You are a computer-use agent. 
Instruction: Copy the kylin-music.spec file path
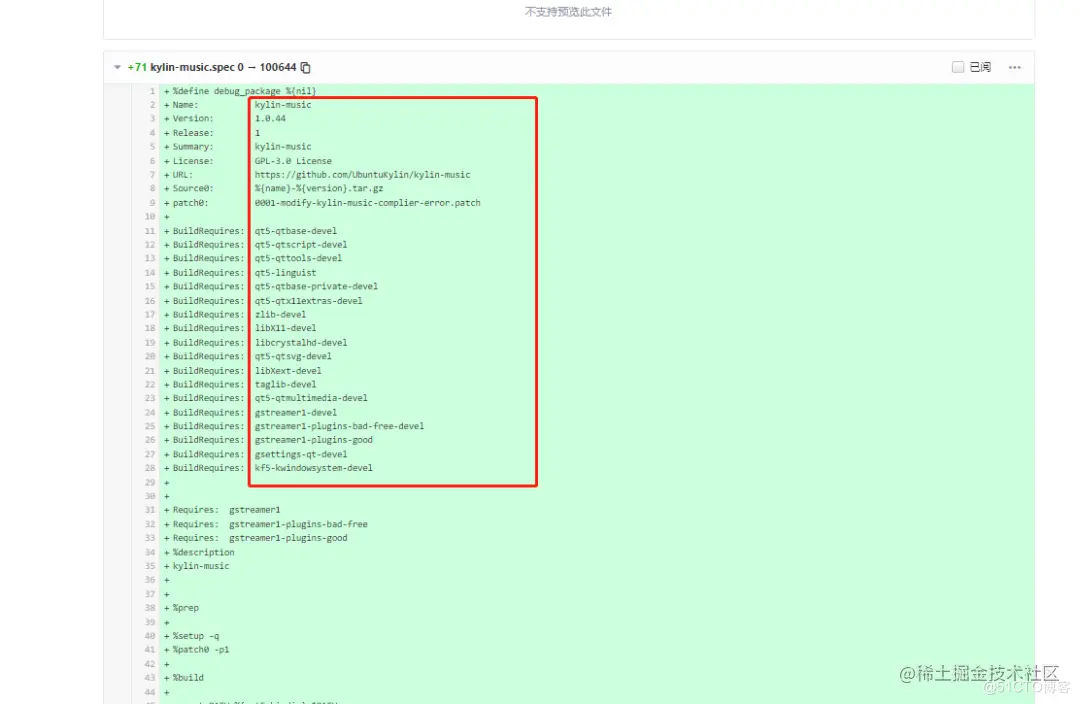[306, 68]
